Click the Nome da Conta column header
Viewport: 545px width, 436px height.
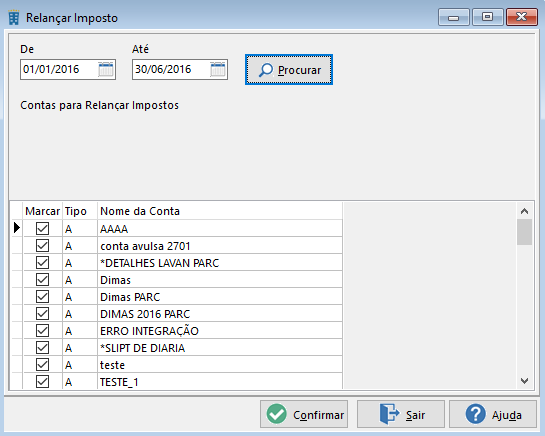(x=220, y=211)
